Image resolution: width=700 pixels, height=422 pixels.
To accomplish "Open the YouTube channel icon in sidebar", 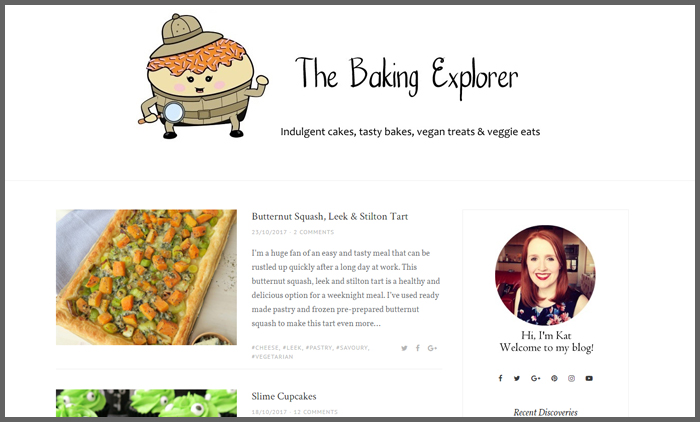I will 589,378.
